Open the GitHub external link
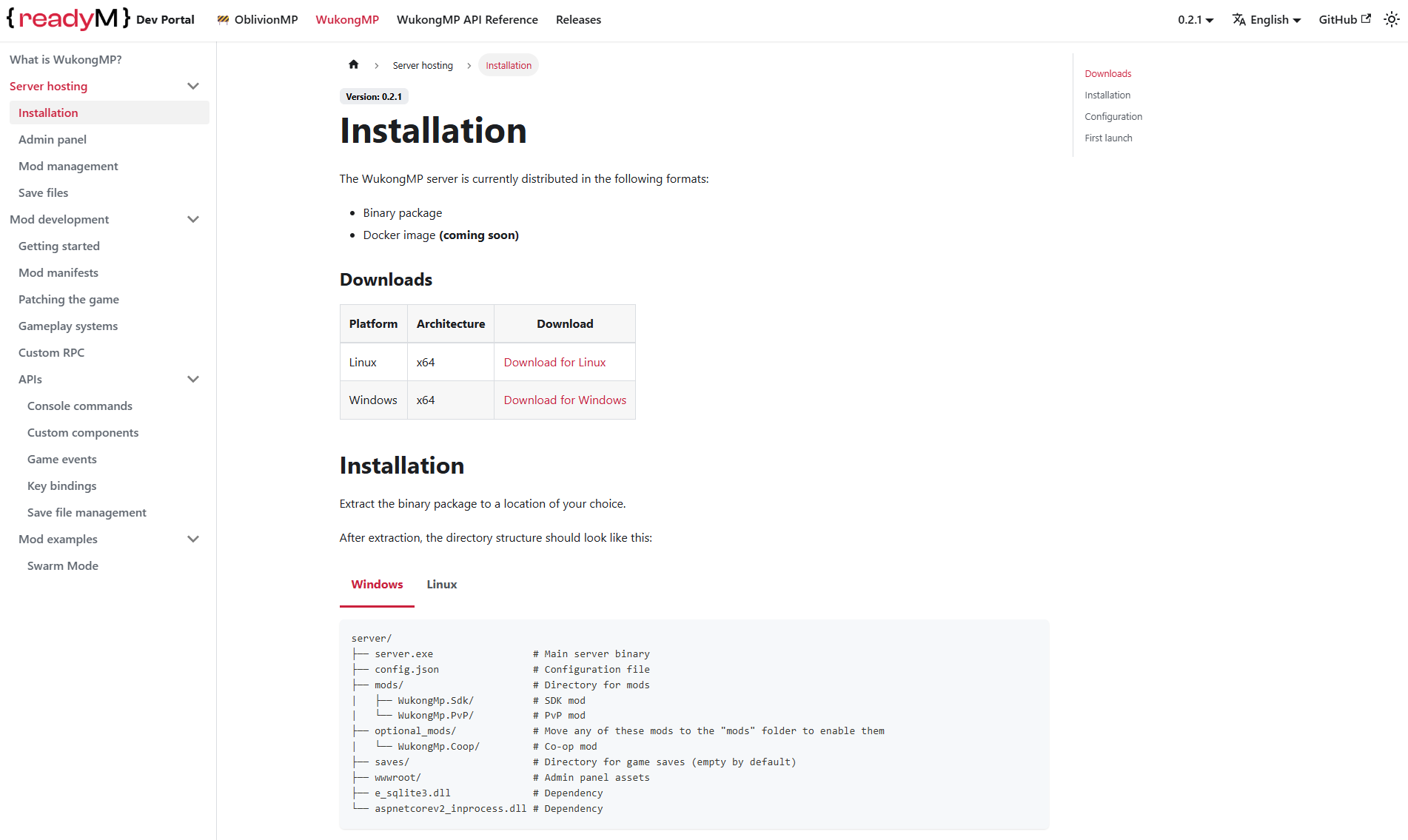Viewport: 1408px width, 840px height. [x=1344, y=20]
